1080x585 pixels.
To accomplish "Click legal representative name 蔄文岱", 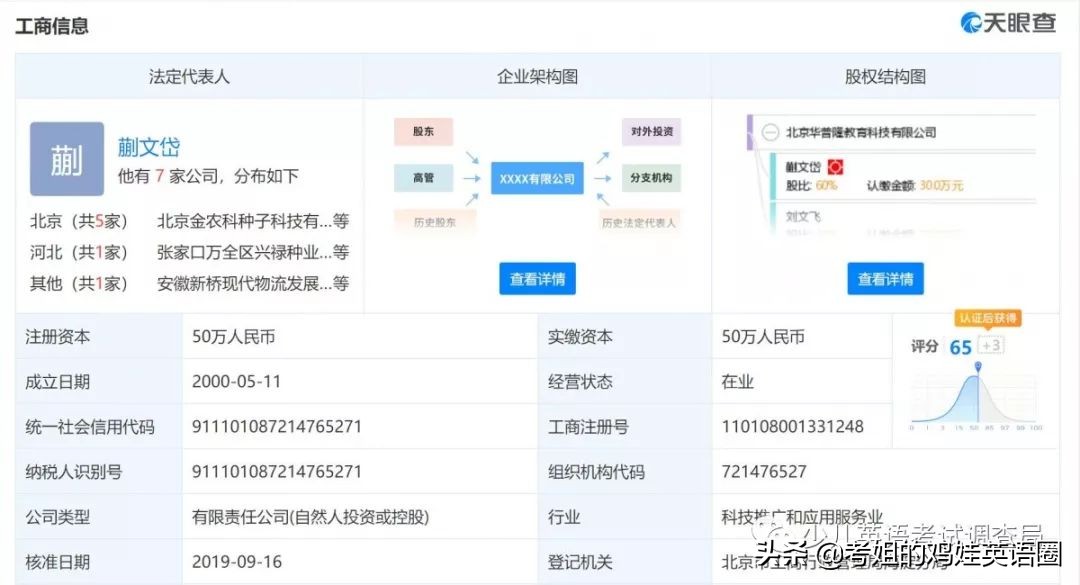I will coord(149,146).
